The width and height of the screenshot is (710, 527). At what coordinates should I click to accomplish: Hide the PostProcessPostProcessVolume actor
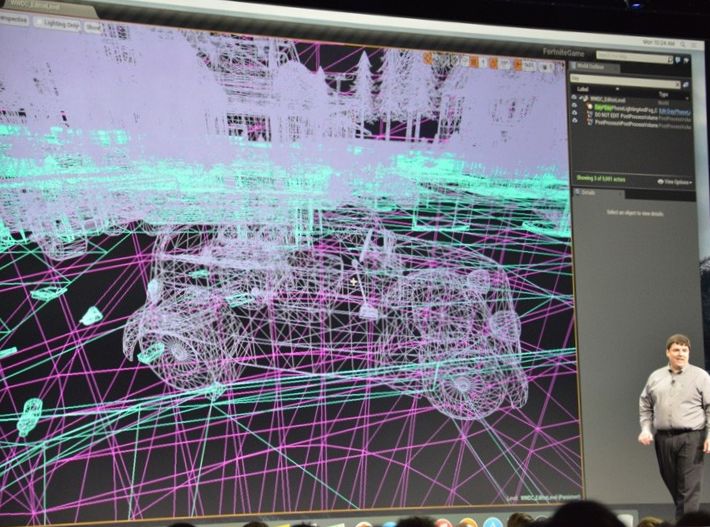click(575, 120)
